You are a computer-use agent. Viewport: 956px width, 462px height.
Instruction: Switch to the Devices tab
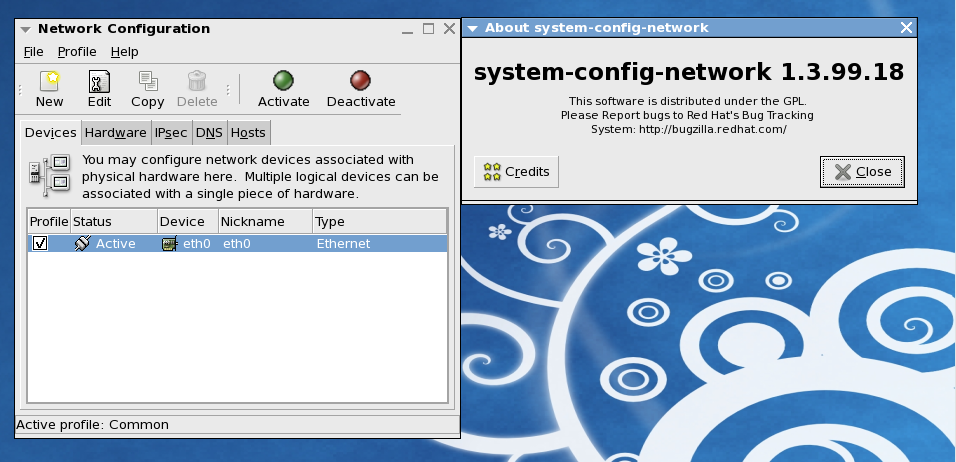[51, 132]
